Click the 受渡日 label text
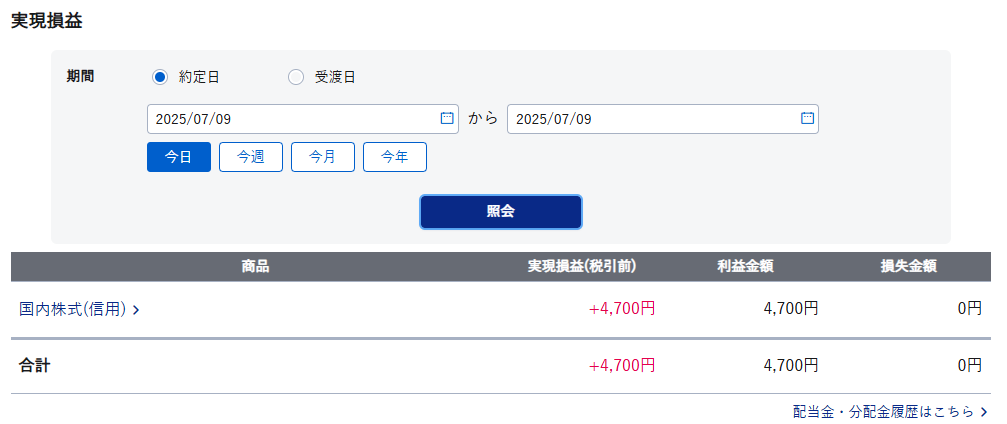The height and width of the screenshot is (424, 1007). [x=335, y=78]
